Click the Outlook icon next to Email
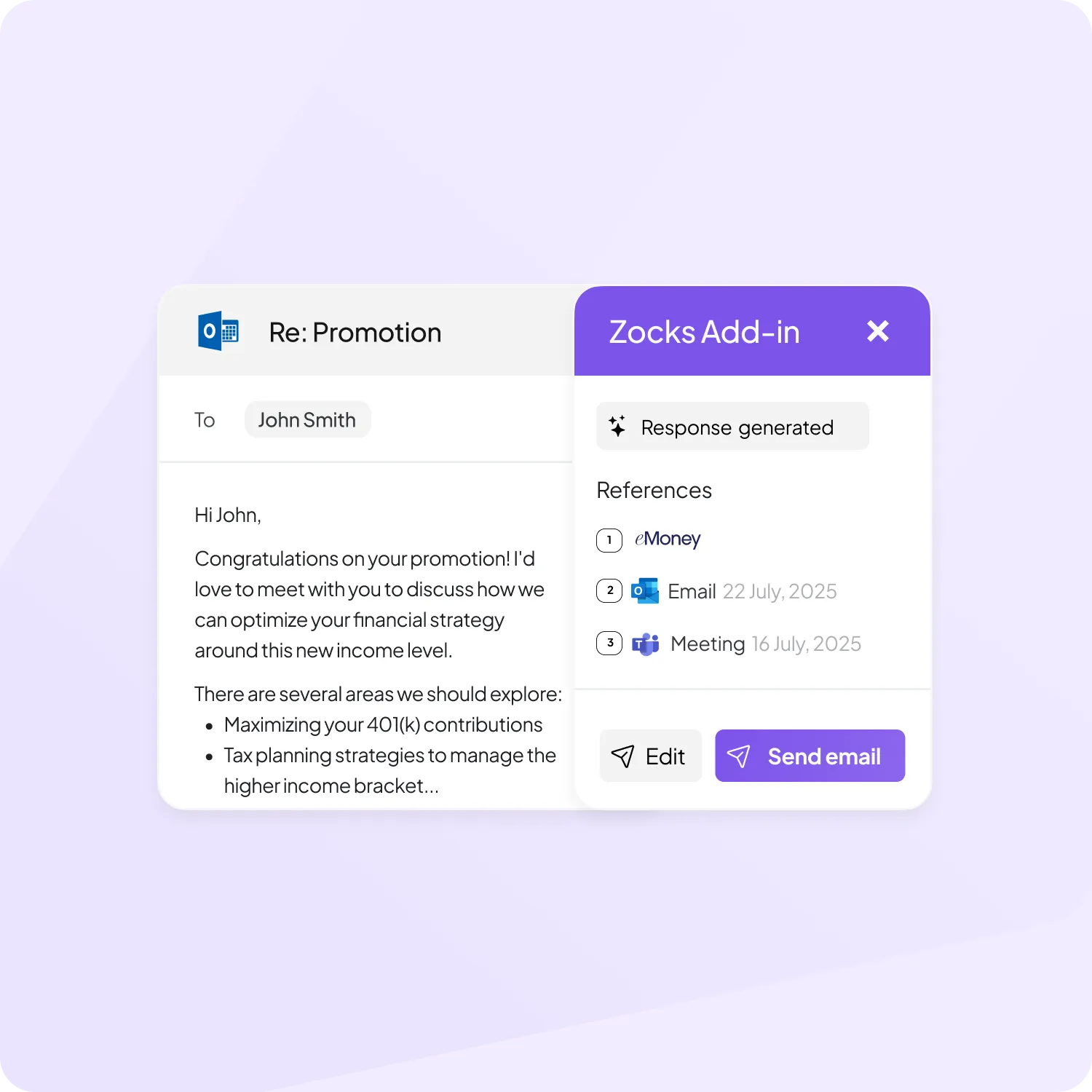Viewport: 1092px width, 1092px height. point(645,591)
